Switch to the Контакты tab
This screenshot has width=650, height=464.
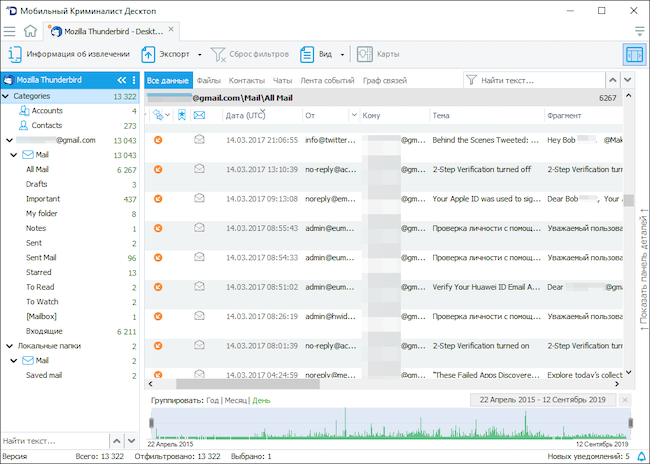tap(247, 79)
